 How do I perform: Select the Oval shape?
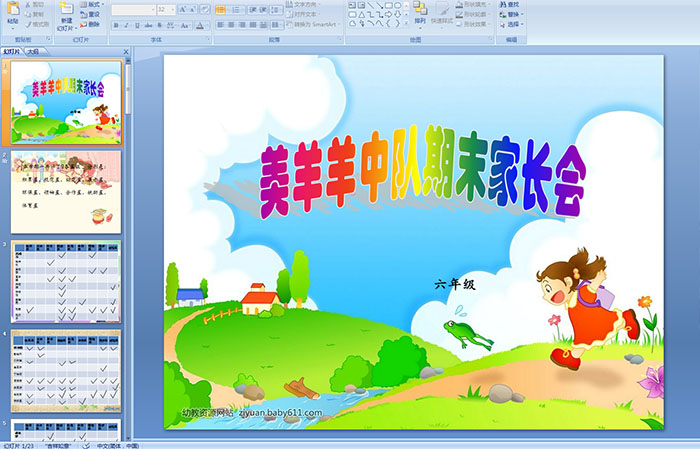(x=397, y=5)
